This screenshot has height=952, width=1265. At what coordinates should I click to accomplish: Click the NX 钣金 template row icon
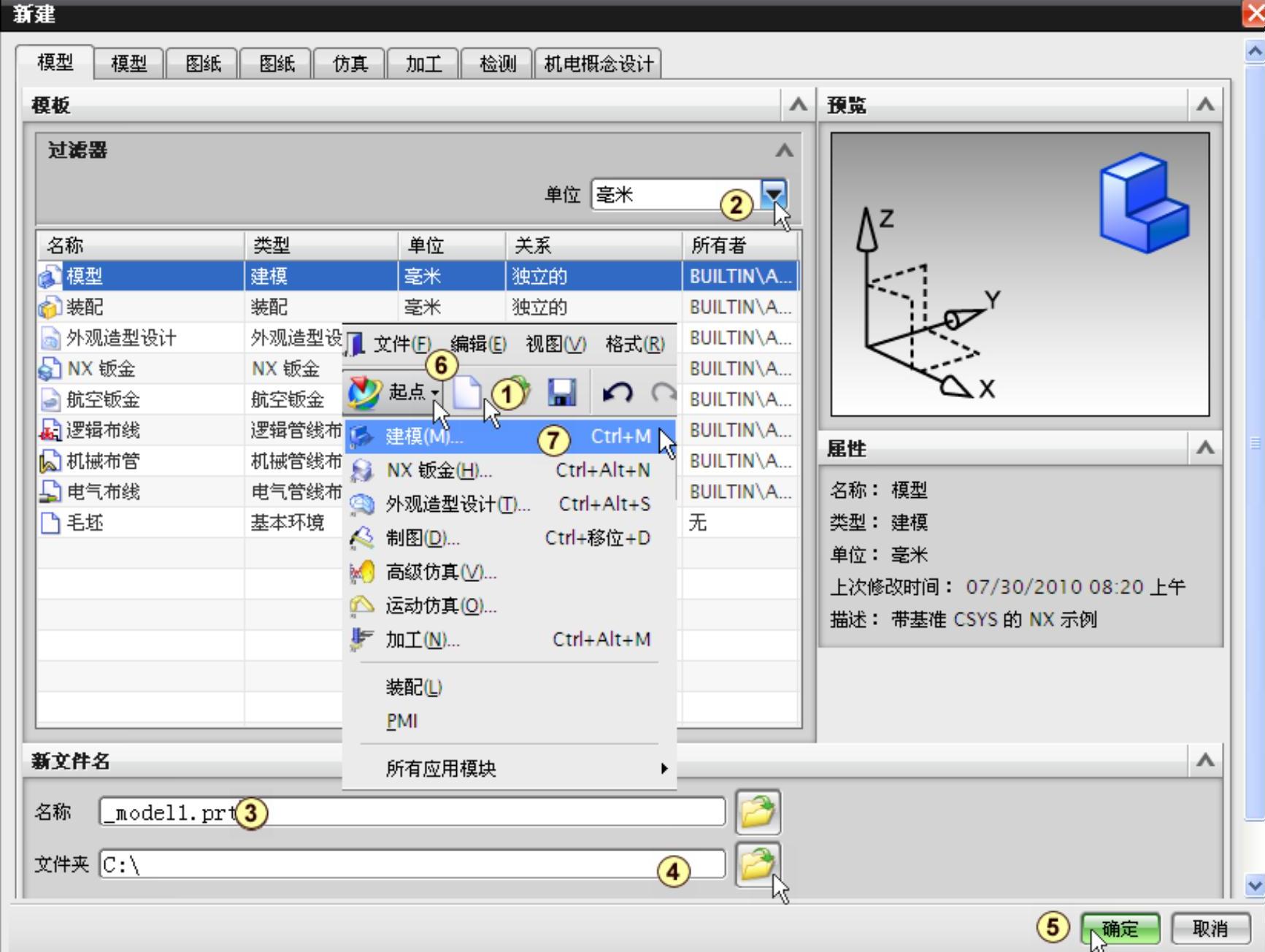(50, 369)
